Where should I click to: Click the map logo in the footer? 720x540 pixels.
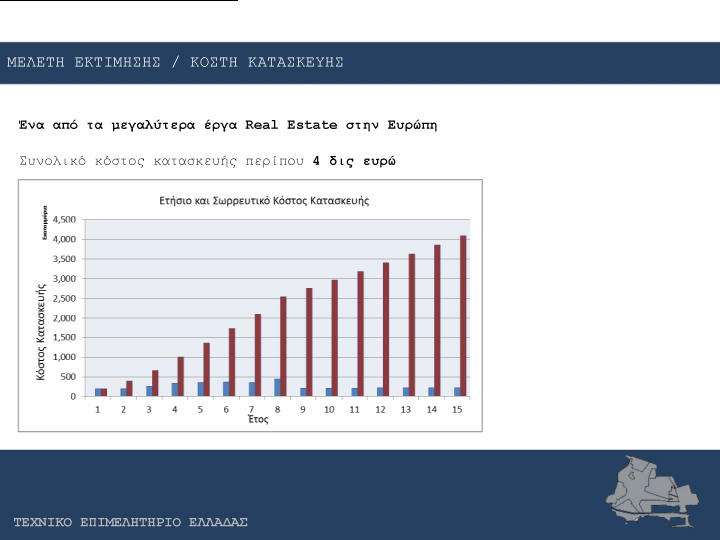(x=648, y=490)
